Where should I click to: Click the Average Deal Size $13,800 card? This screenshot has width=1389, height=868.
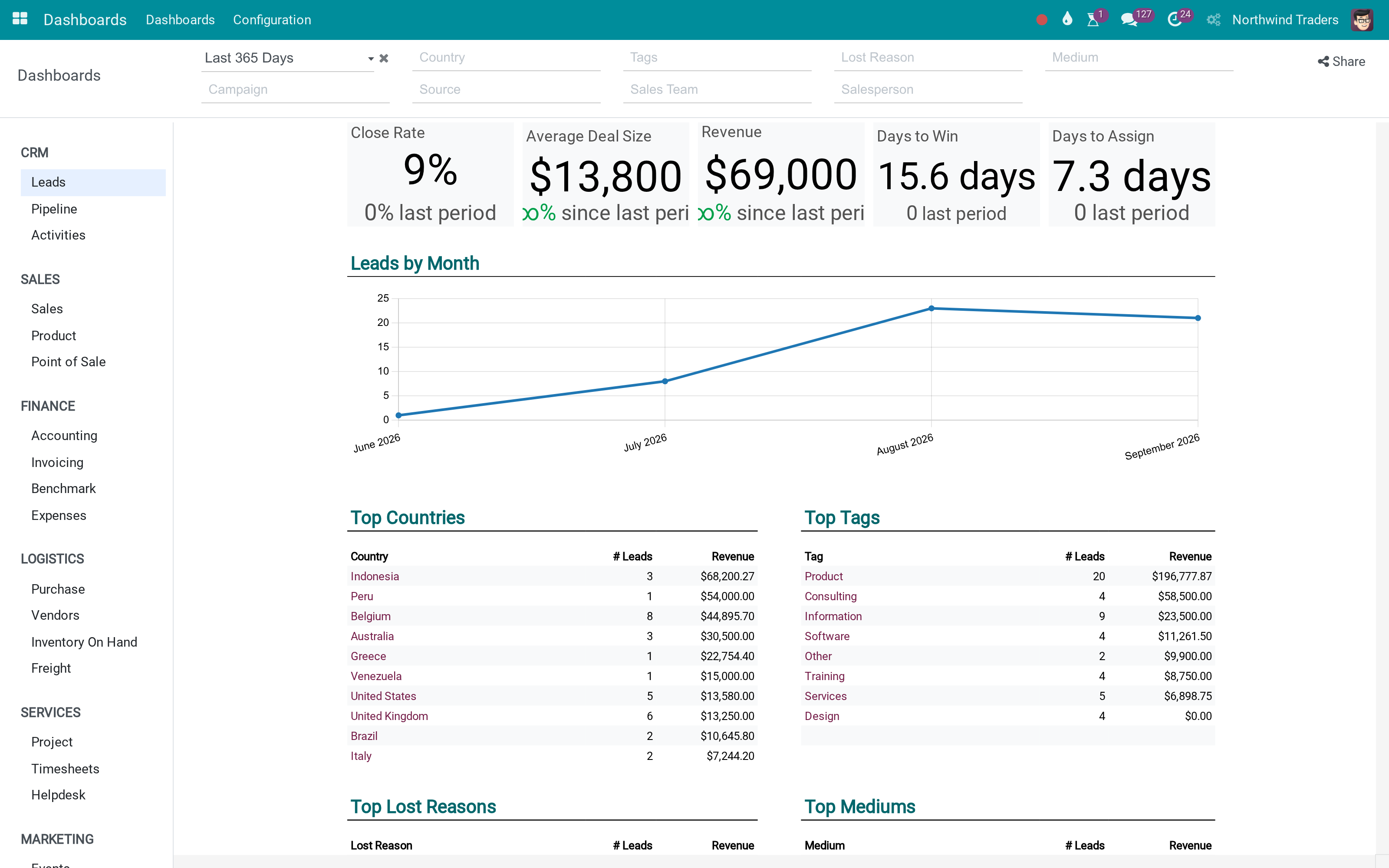tap(606, 174)
